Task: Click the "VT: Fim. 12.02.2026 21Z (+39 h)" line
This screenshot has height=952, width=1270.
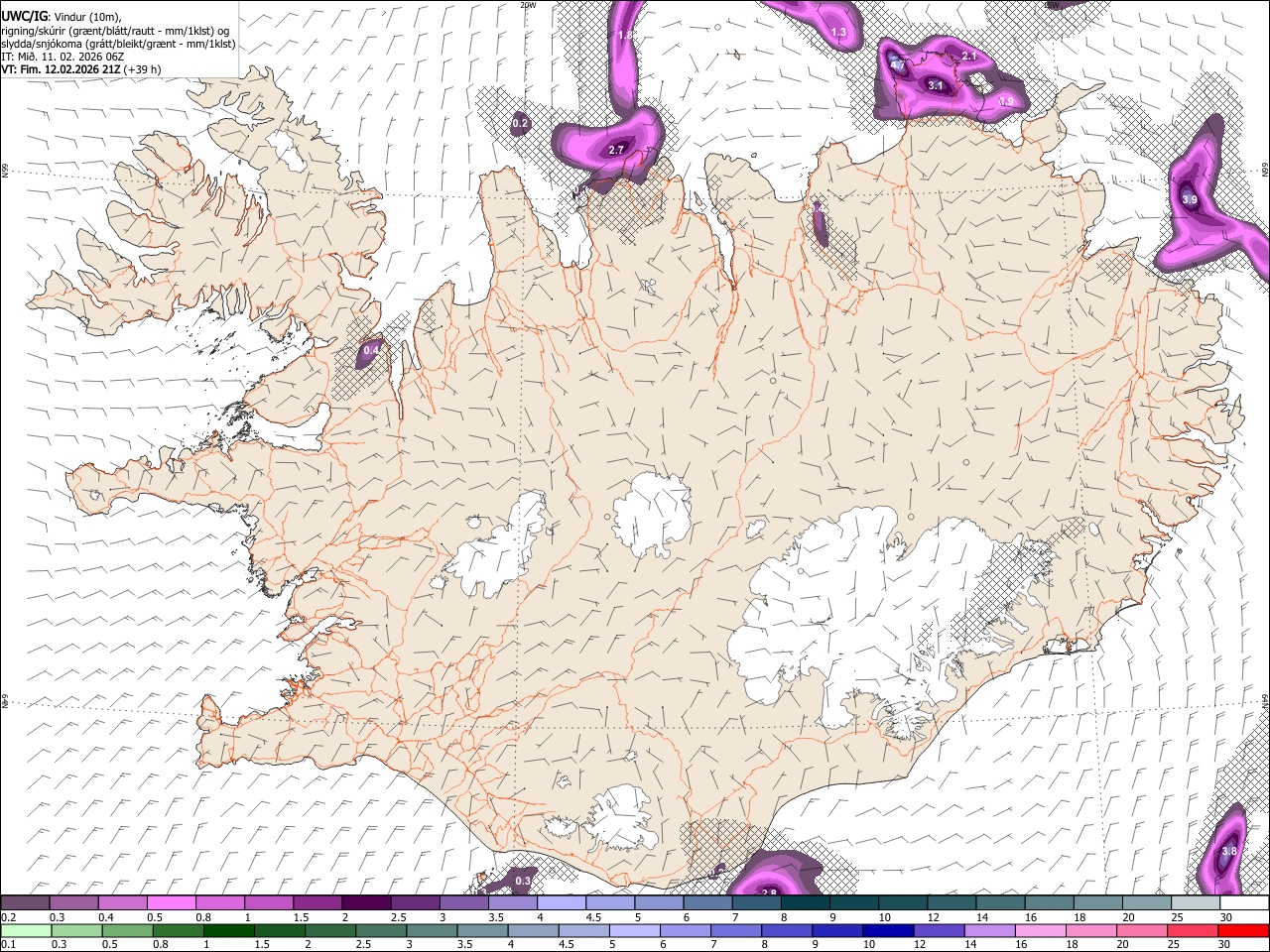Action: pos(80,69)
